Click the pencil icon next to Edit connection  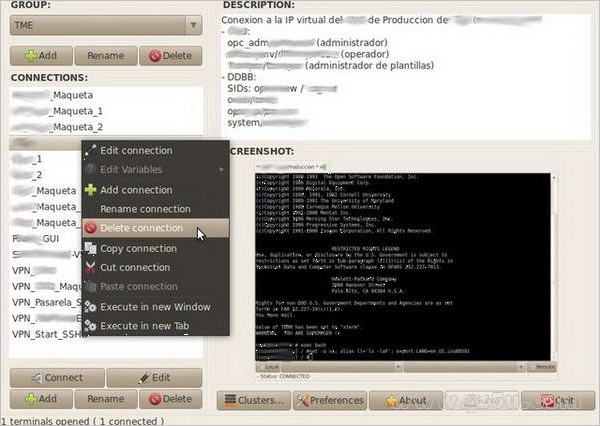pyautogui.click(x=91, y=151)
